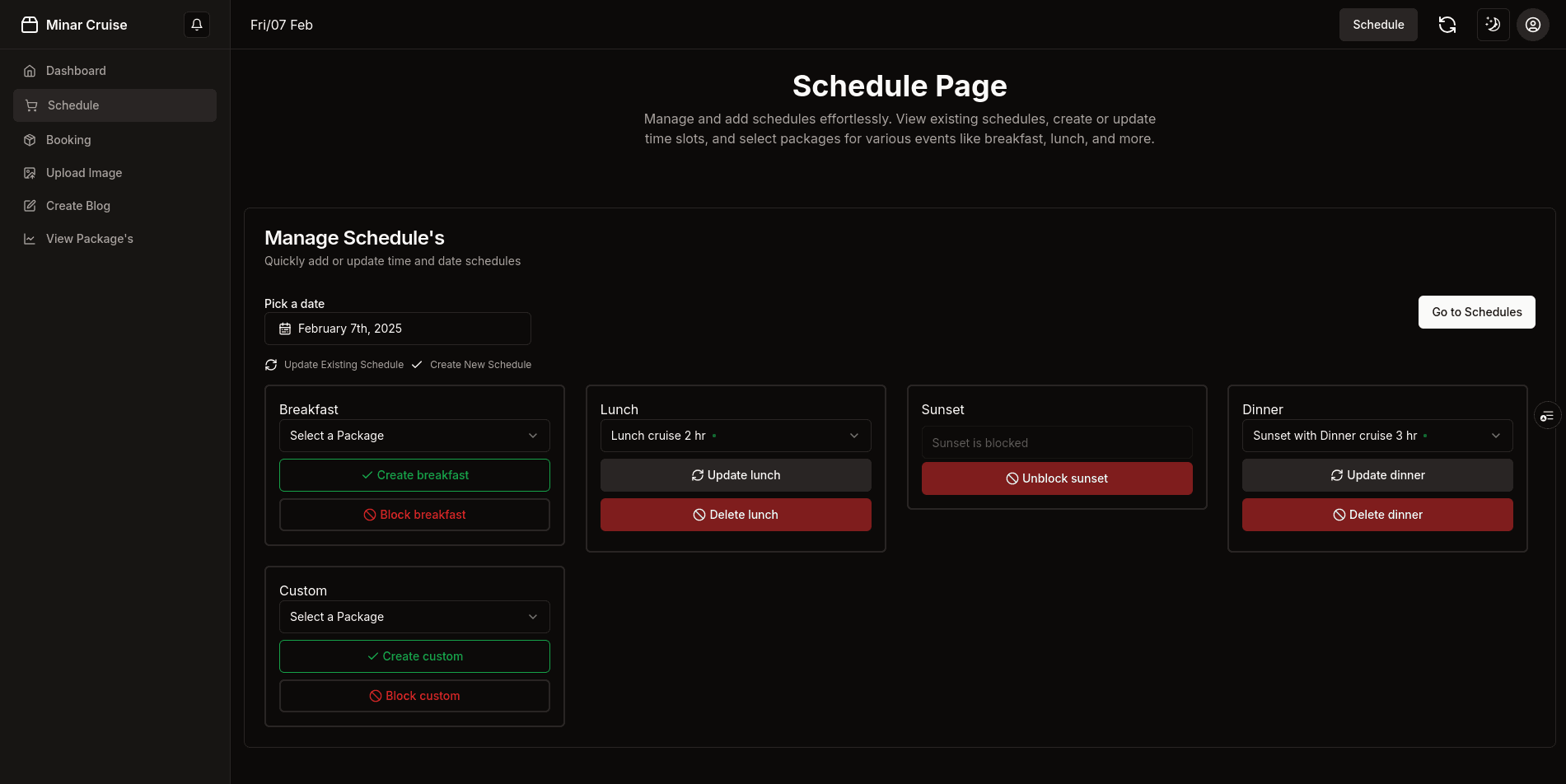Select Update Existing Schedule mode
Viewport: 1566px width, 784px height.
click(x=334, y=364)
